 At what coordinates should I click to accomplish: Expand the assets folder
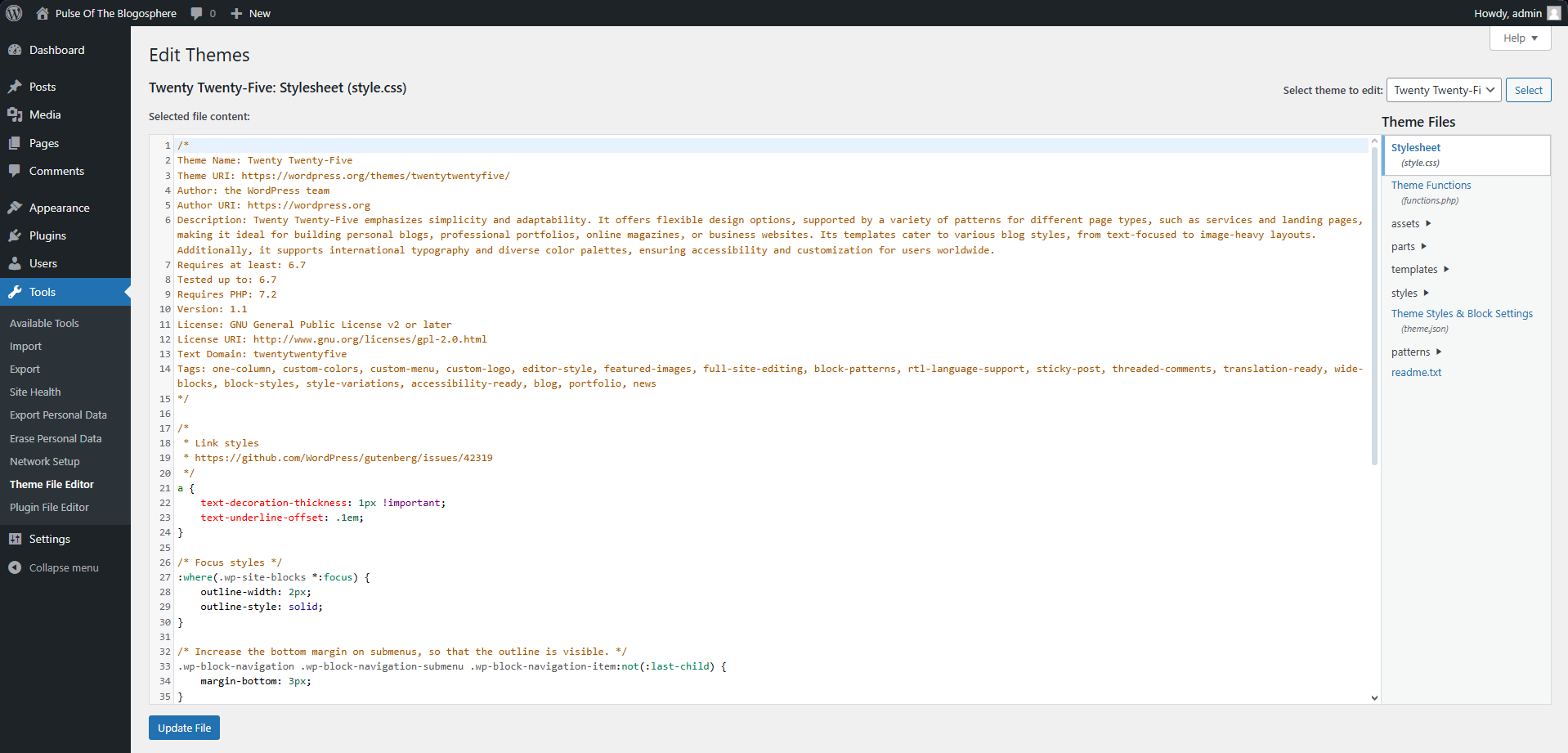pyautogui.click(x=1410, y=223)
